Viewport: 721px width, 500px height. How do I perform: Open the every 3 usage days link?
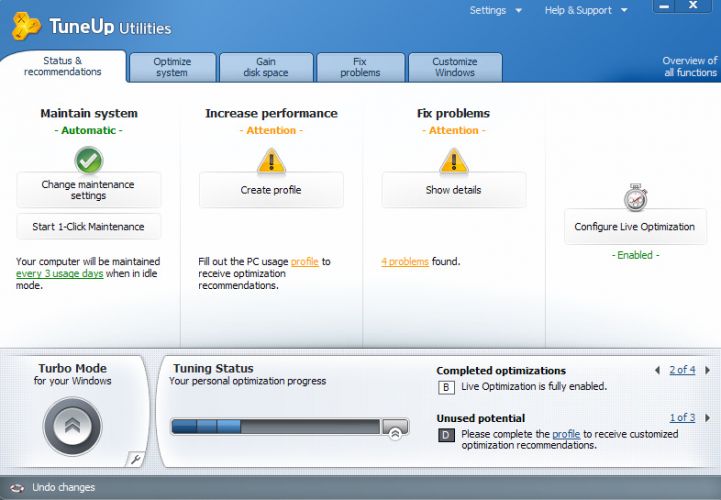click(x=60, y=274)
